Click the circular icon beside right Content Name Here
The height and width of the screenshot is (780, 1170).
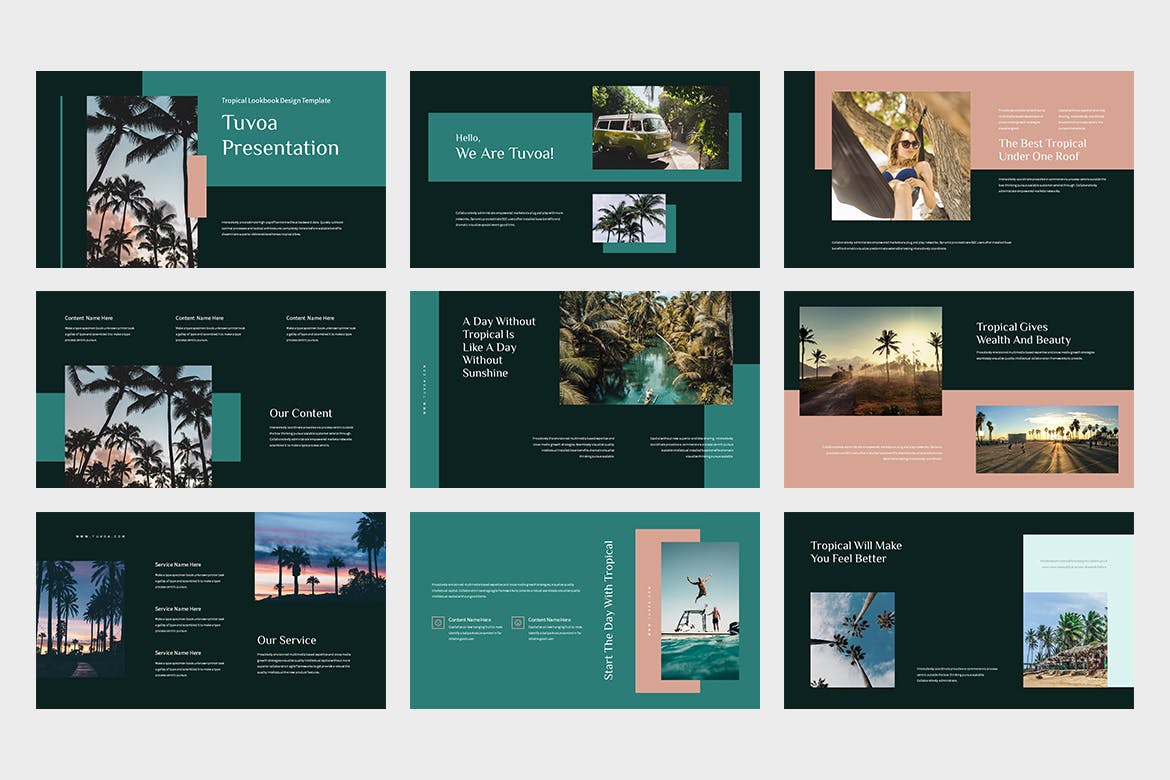point(518,623)
